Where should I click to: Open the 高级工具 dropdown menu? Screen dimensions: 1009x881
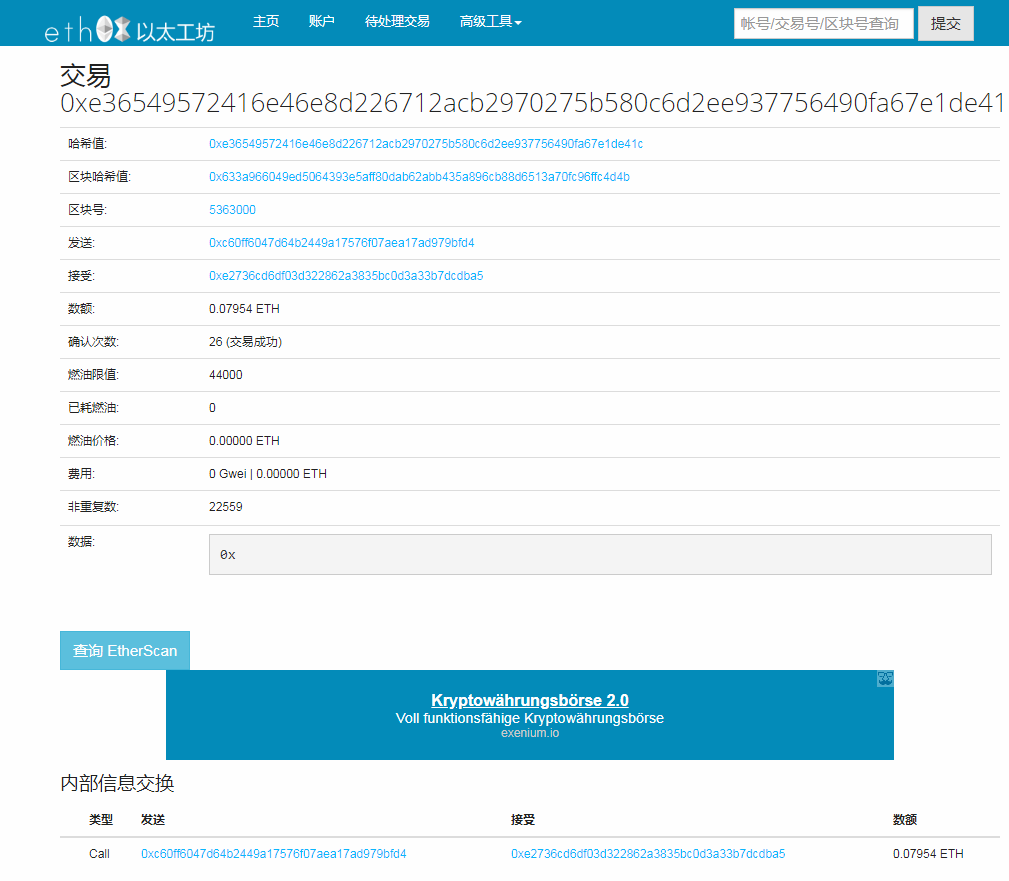490,21
